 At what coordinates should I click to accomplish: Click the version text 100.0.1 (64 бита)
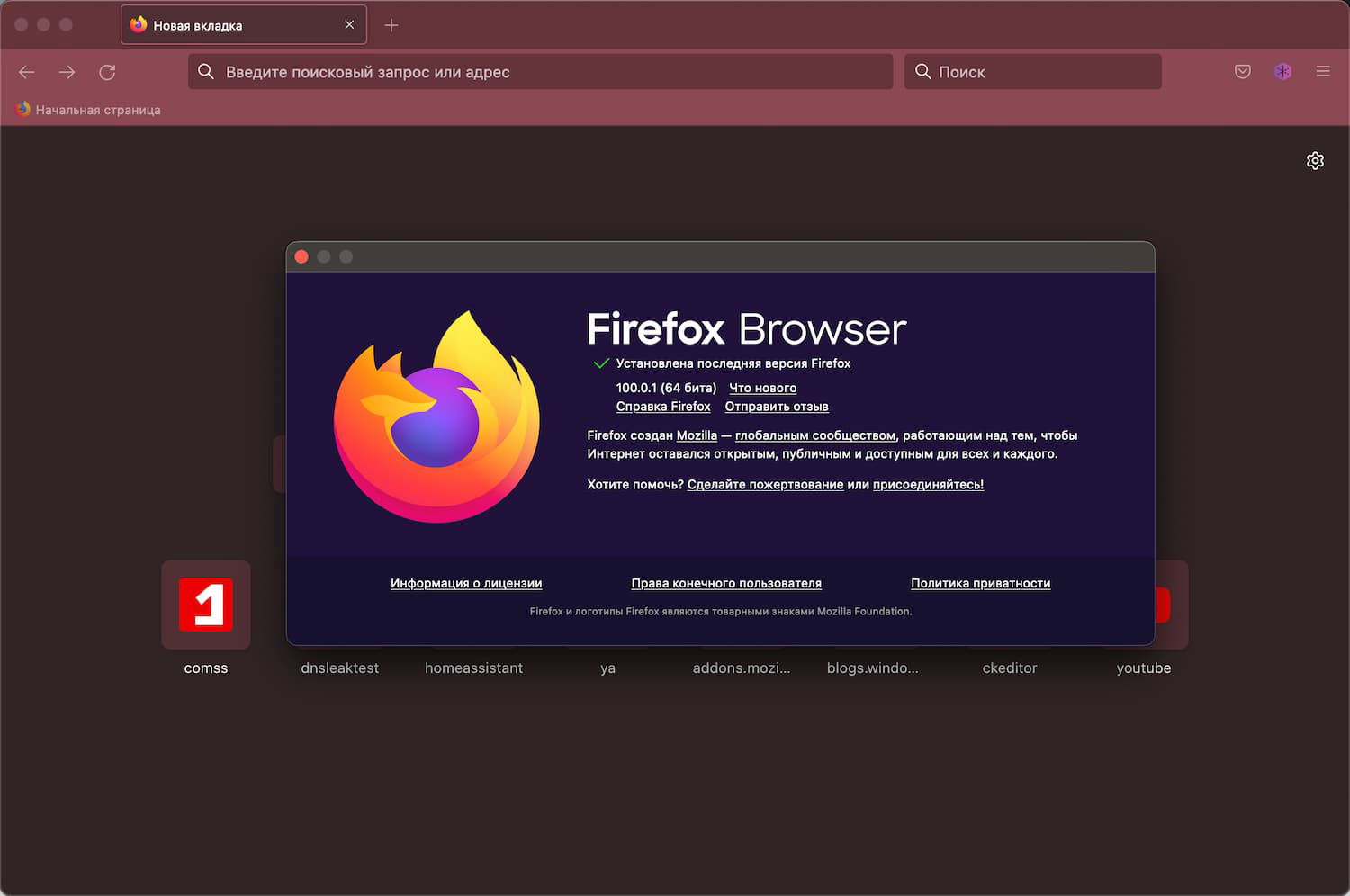[667, 389]
